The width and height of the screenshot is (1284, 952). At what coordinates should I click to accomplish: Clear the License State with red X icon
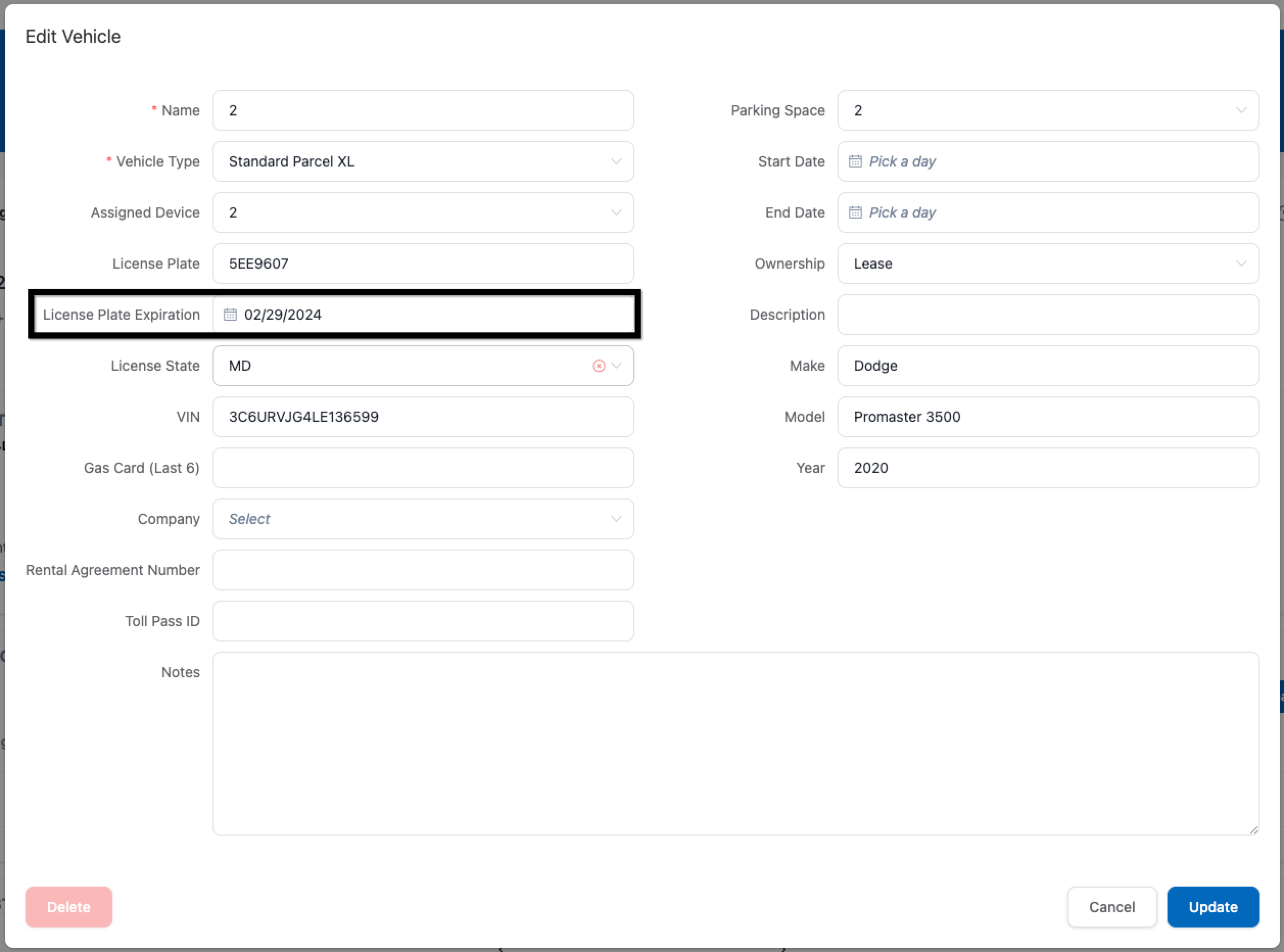pos(599,366)
